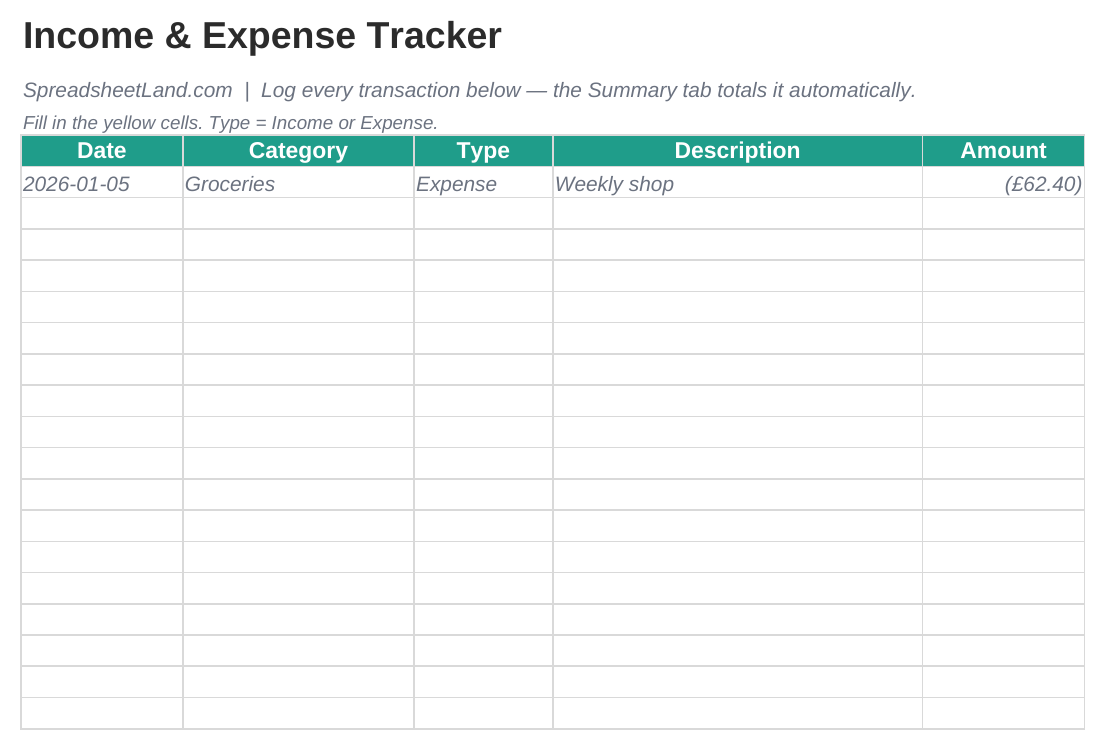Select the Type column header
Image resolution: width=1105 pixels, height=750 pixels.
(483, 151)
